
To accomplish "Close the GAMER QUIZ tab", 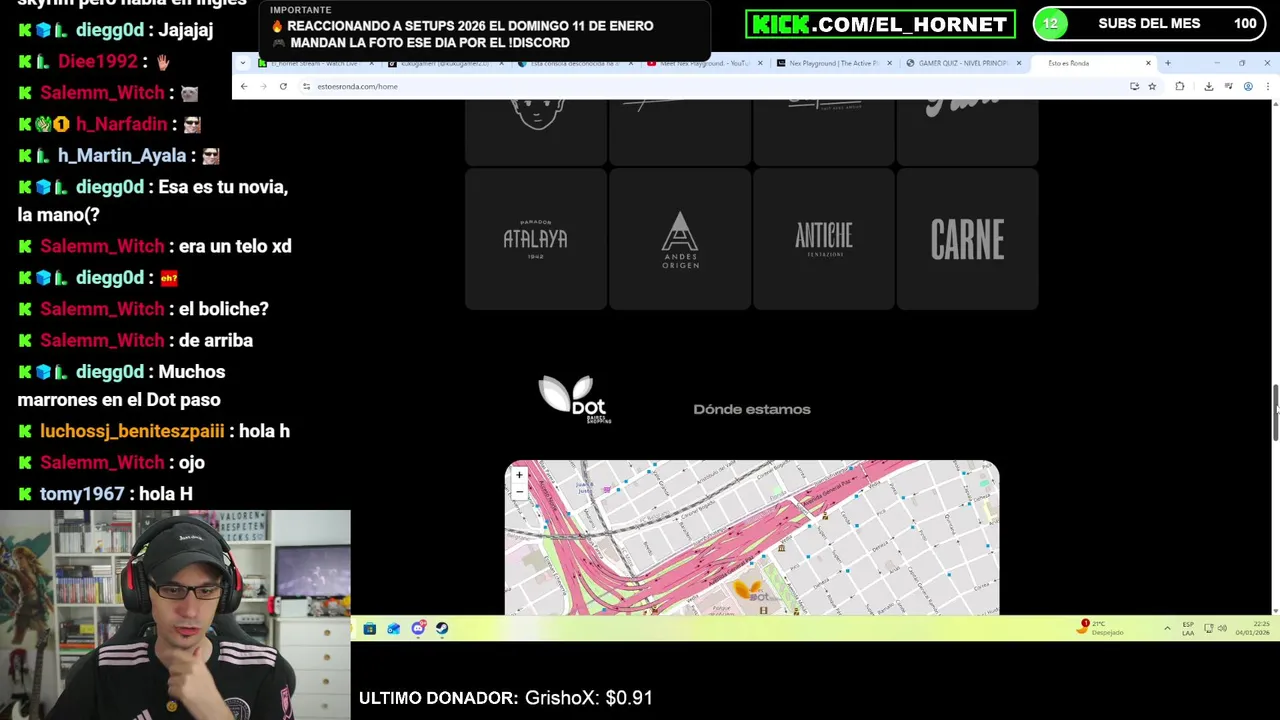I will (x=1019, y=63).
